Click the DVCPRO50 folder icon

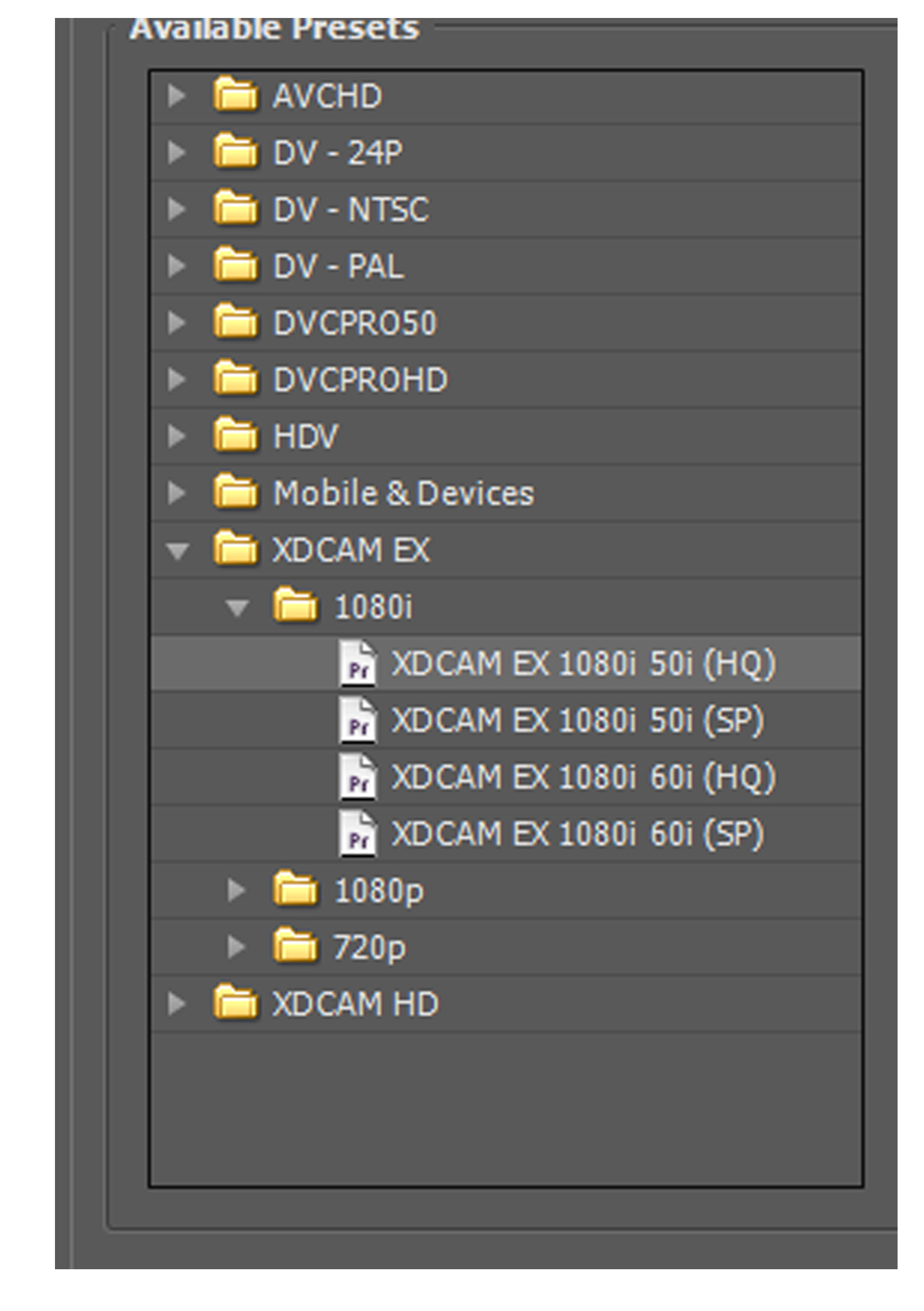(235, 321)
